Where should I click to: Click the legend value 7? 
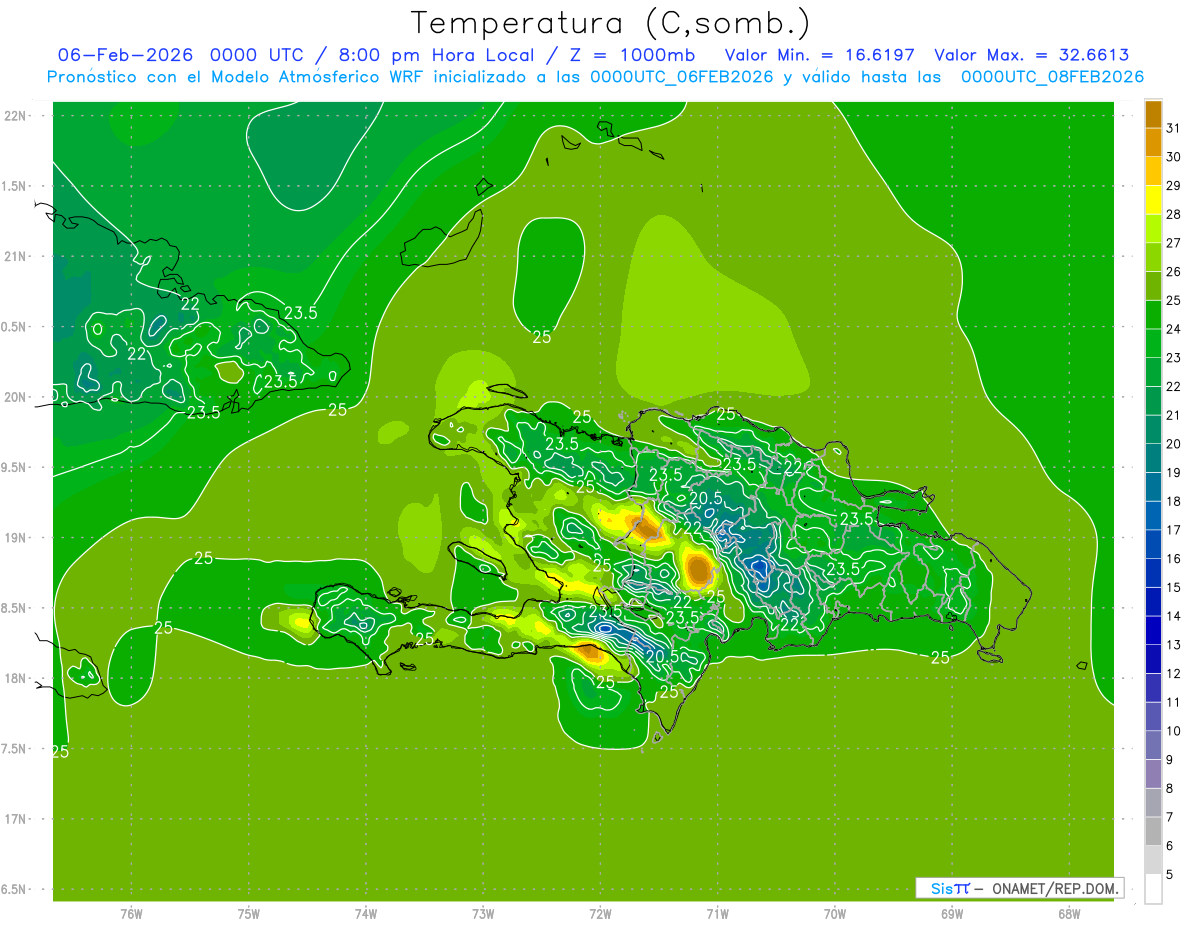1170,817
